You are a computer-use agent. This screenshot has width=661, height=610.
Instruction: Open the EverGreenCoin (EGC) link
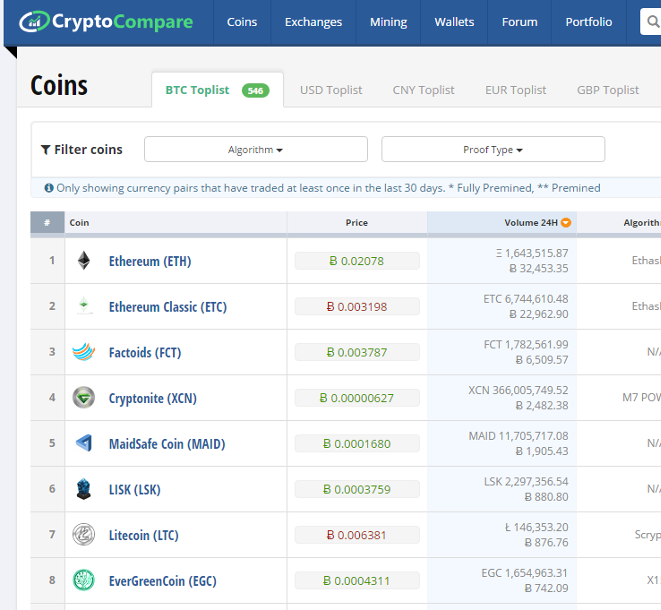click(163, 581)
